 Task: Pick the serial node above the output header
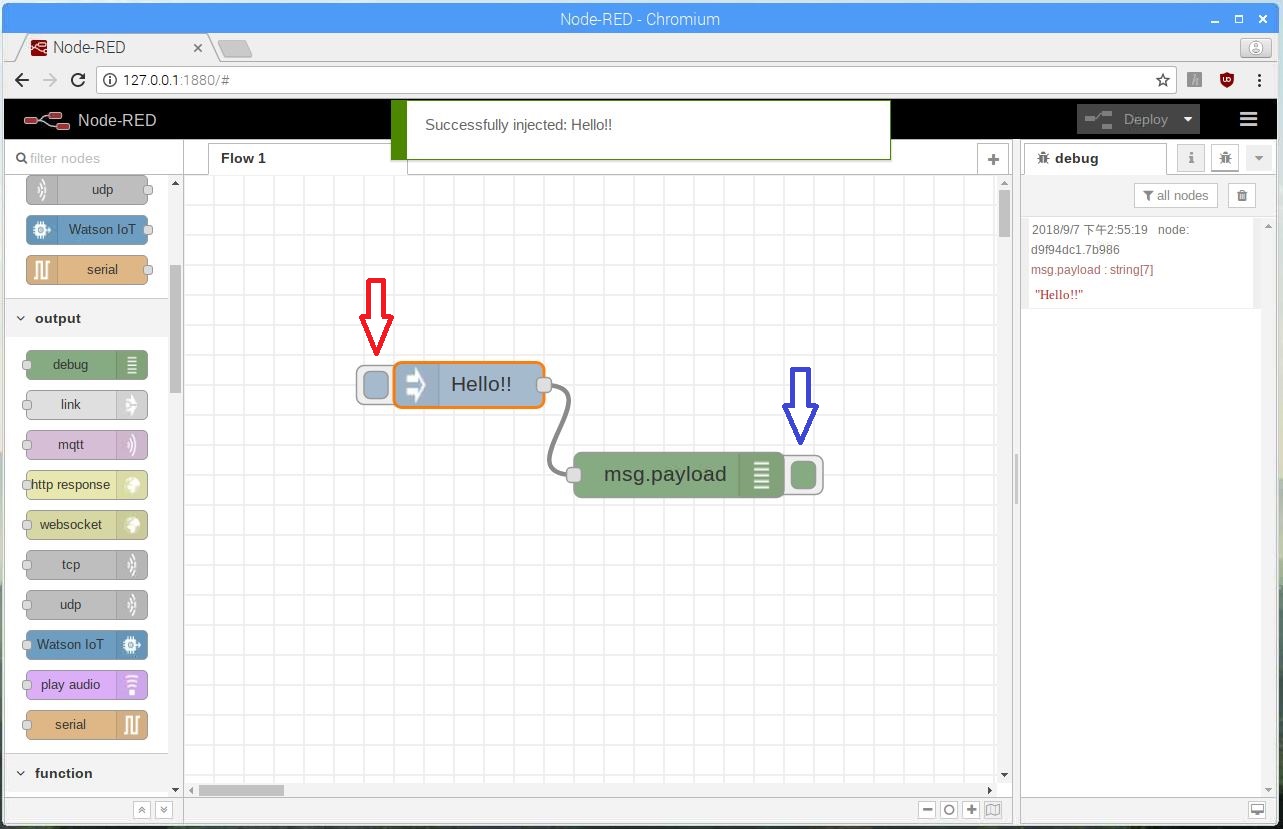[x=87, y=270]
